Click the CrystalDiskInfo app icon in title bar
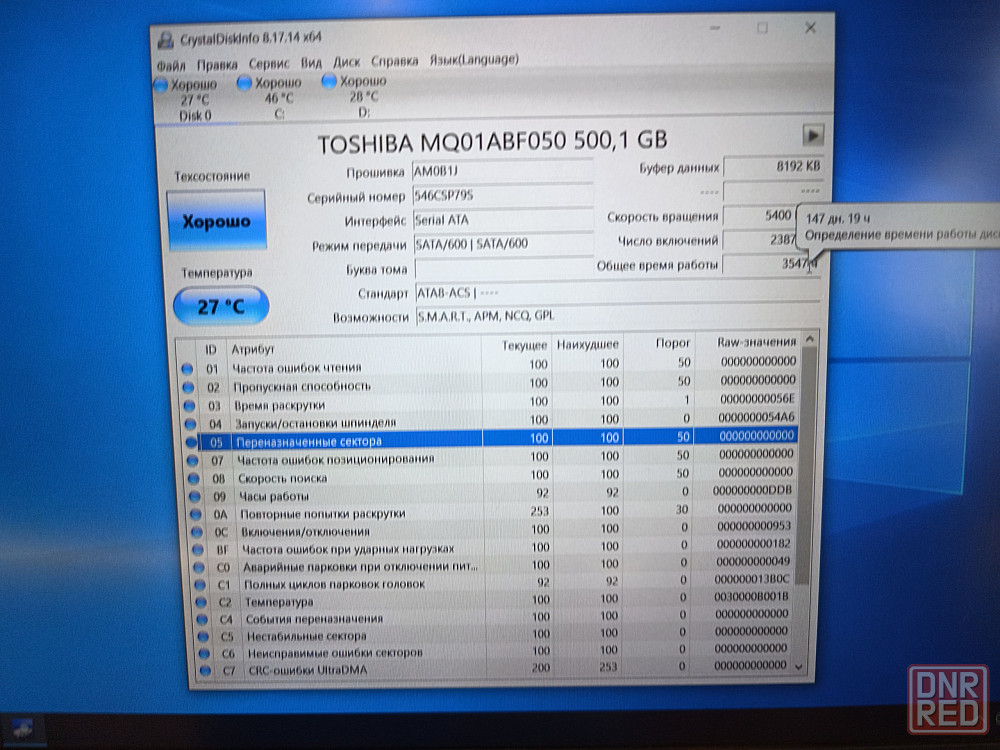Viewport: 1000px width, 750px height. pyautogui.click(x=165, y=38)
